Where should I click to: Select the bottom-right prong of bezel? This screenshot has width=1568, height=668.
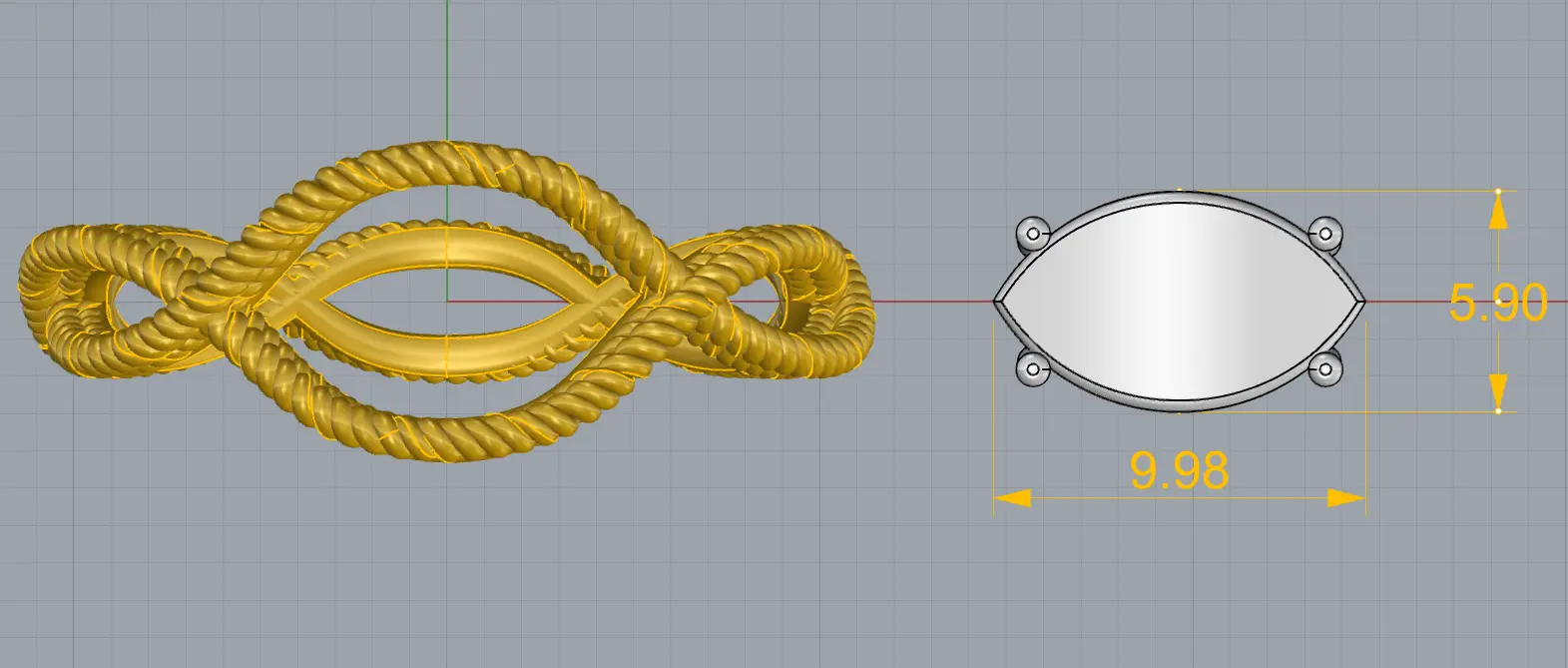tap(1325, 369)
